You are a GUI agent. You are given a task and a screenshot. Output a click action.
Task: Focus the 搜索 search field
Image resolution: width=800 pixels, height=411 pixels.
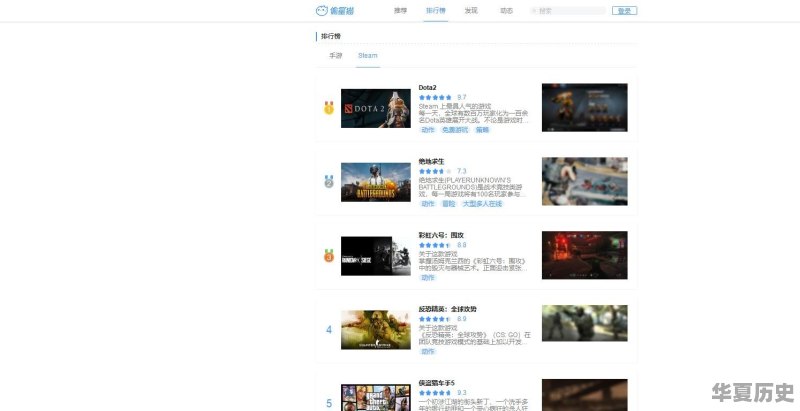tap(568, 11)
